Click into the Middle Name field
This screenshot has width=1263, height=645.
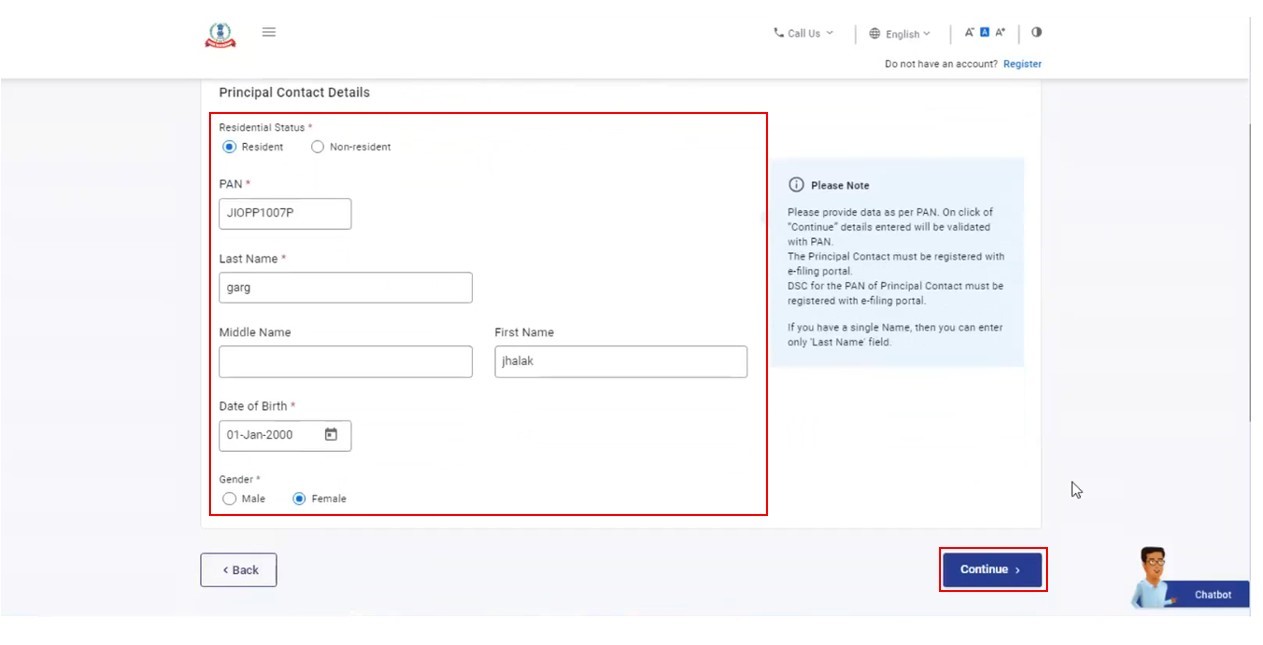tap(345, 362)
